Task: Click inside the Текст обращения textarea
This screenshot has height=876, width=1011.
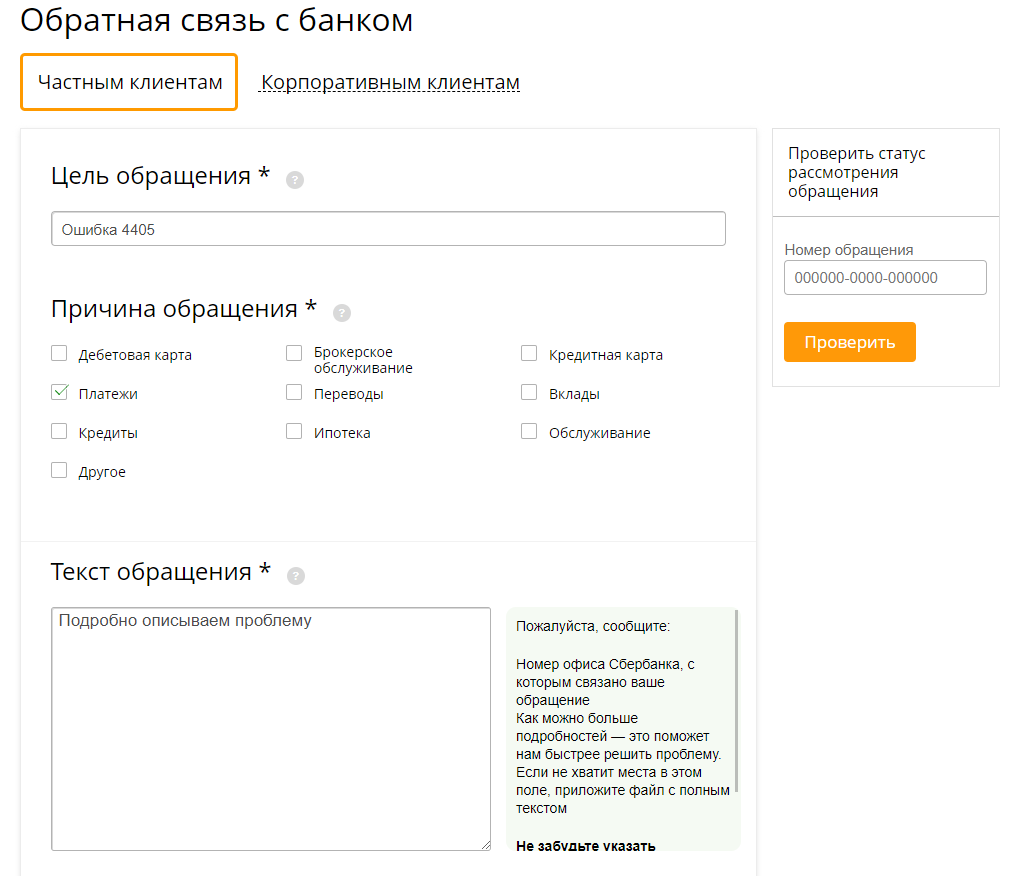Action: pos(271,729)
